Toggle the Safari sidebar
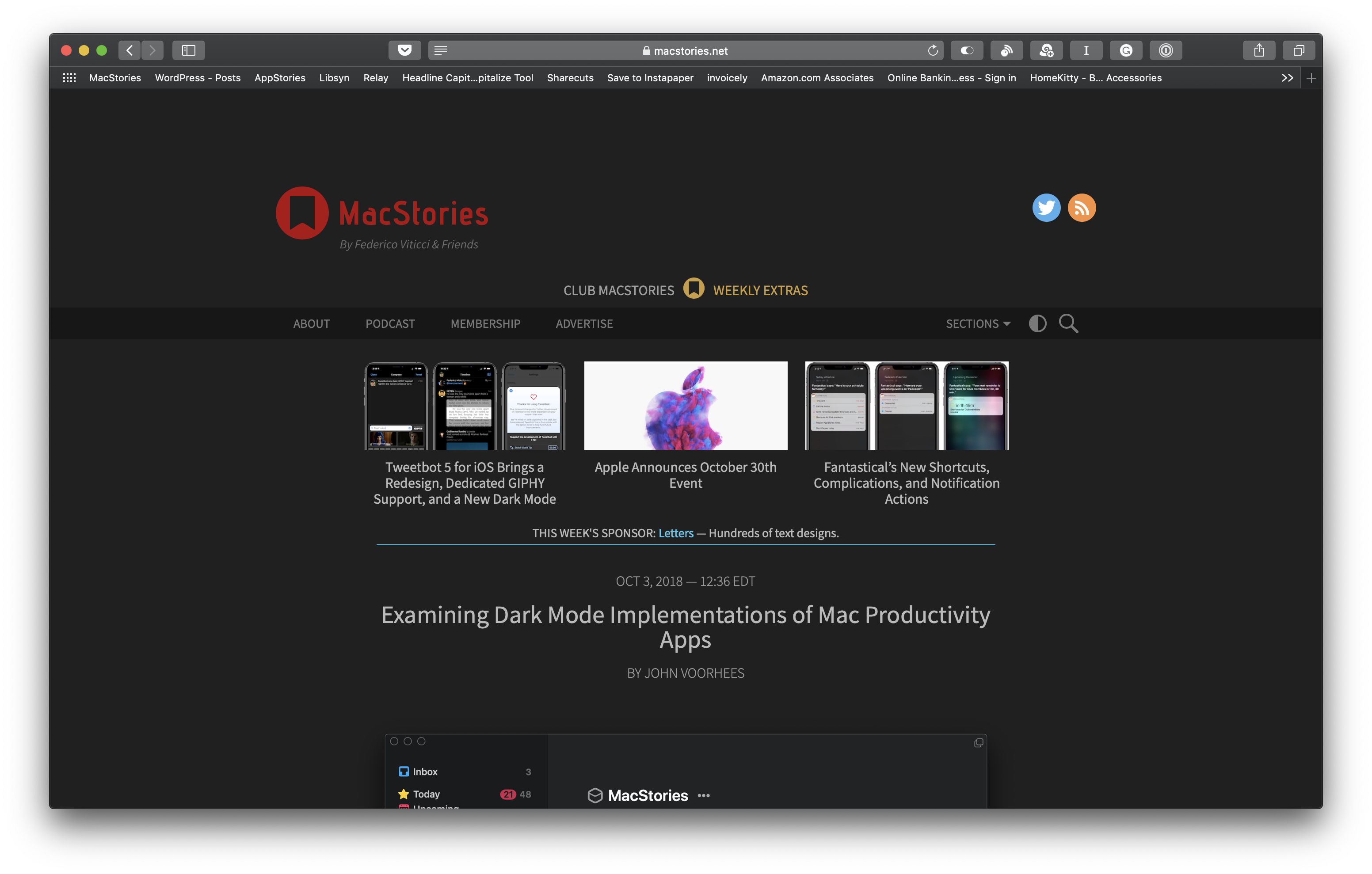This screenshot has width=1372, height=874. coord(189,50)
